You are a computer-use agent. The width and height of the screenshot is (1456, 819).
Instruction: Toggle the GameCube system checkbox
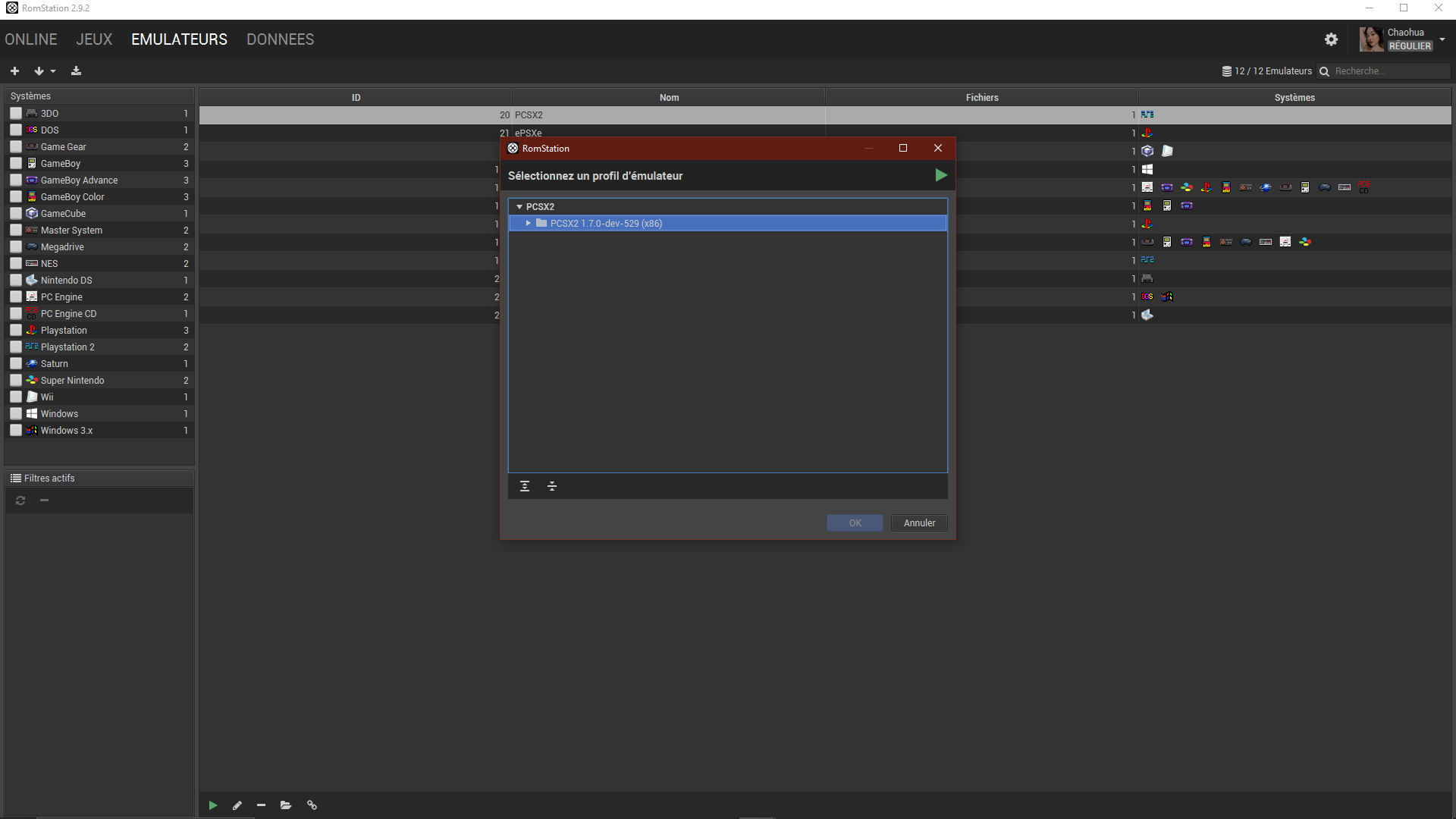(16, 213)
